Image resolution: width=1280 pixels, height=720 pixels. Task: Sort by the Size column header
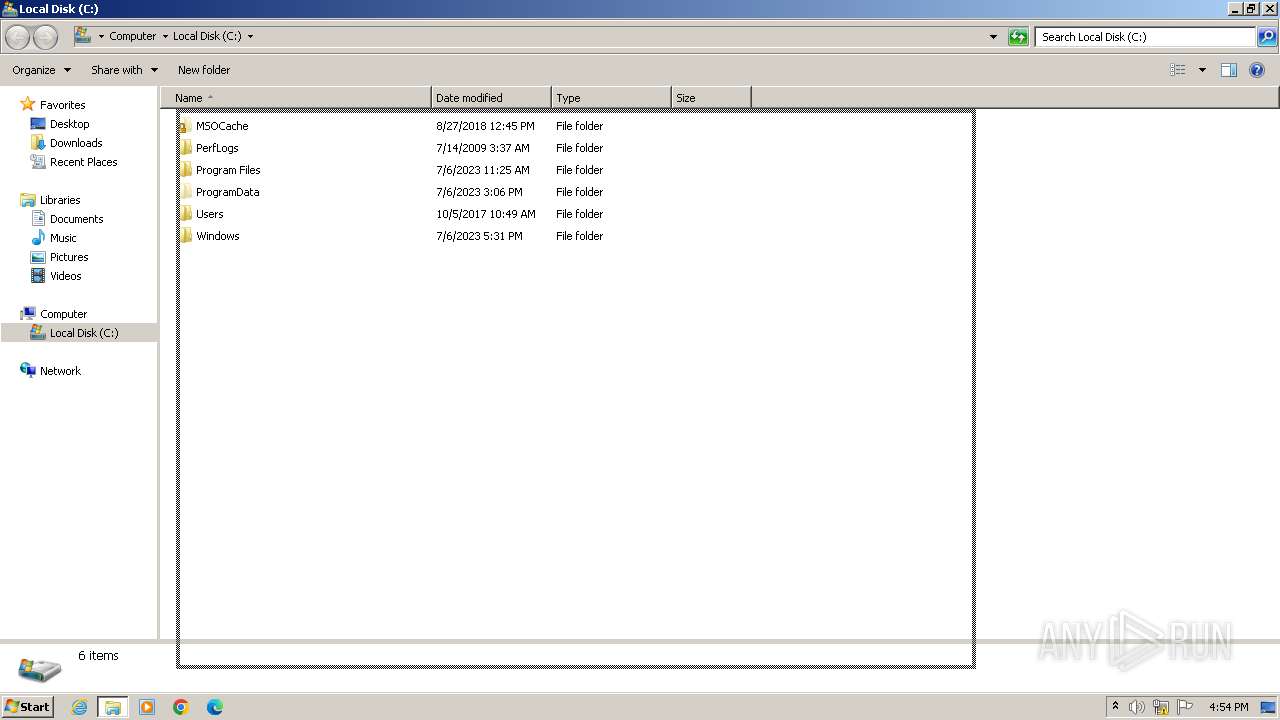coord(711,98)
